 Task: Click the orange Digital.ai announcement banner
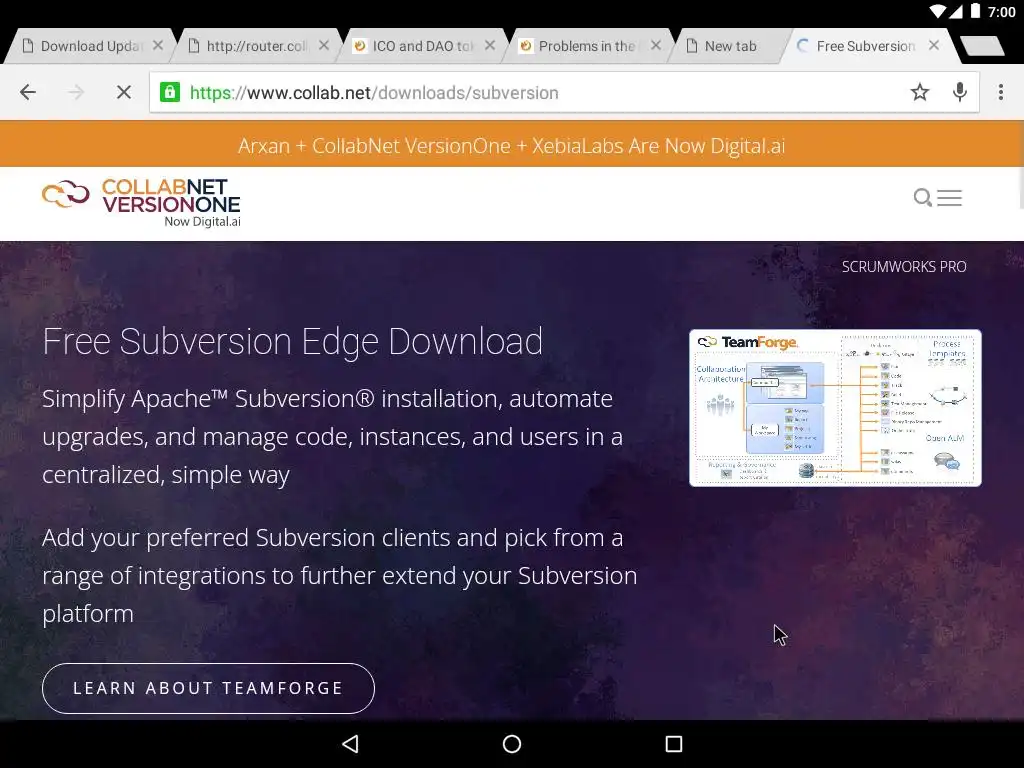click(x=512, y=145)
